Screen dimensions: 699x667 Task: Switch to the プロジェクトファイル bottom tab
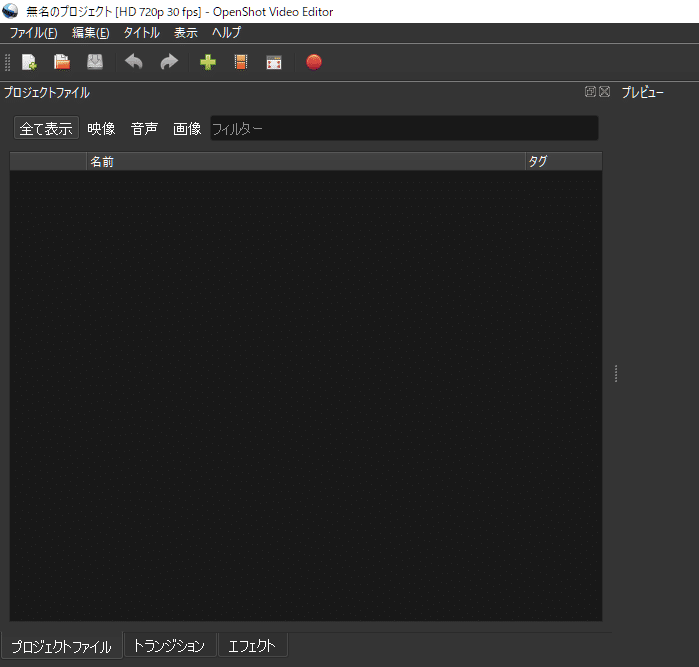click(x=62, y=646)
